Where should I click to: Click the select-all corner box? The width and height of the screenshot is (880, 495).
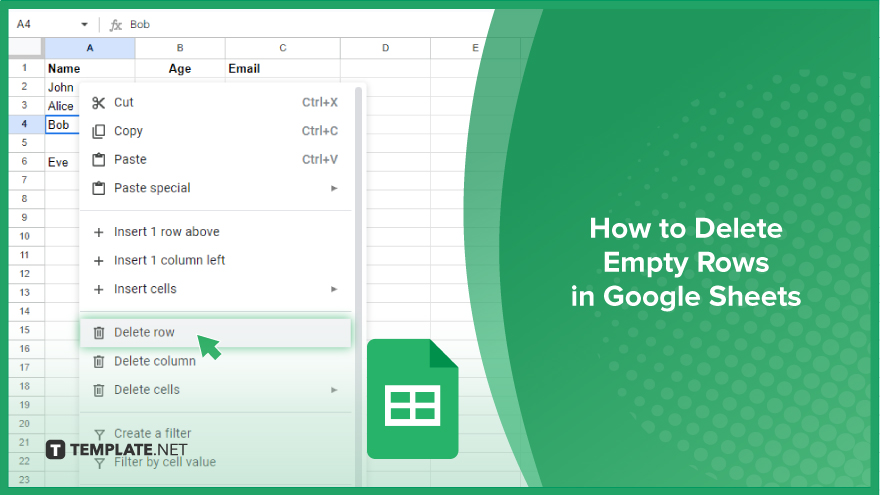pos(26,48)
